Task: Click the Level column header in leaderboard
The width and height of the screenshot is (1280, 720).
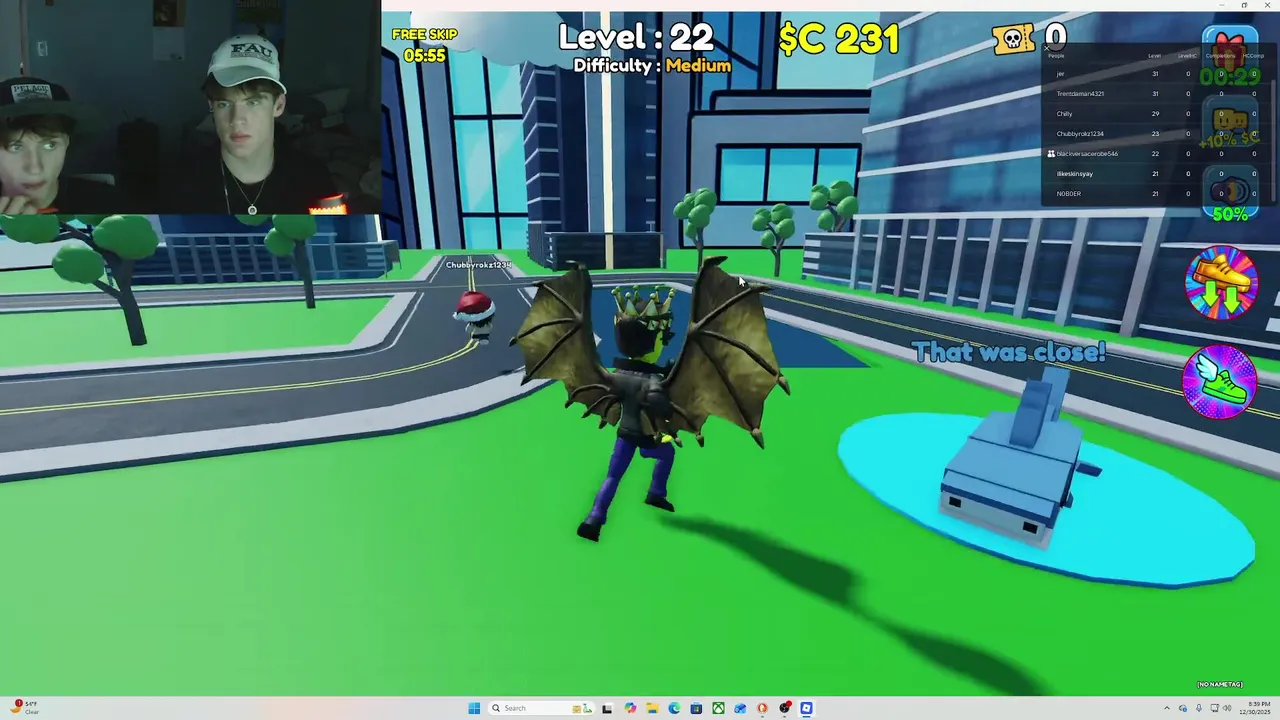Action: click(x=1155, y=56)
